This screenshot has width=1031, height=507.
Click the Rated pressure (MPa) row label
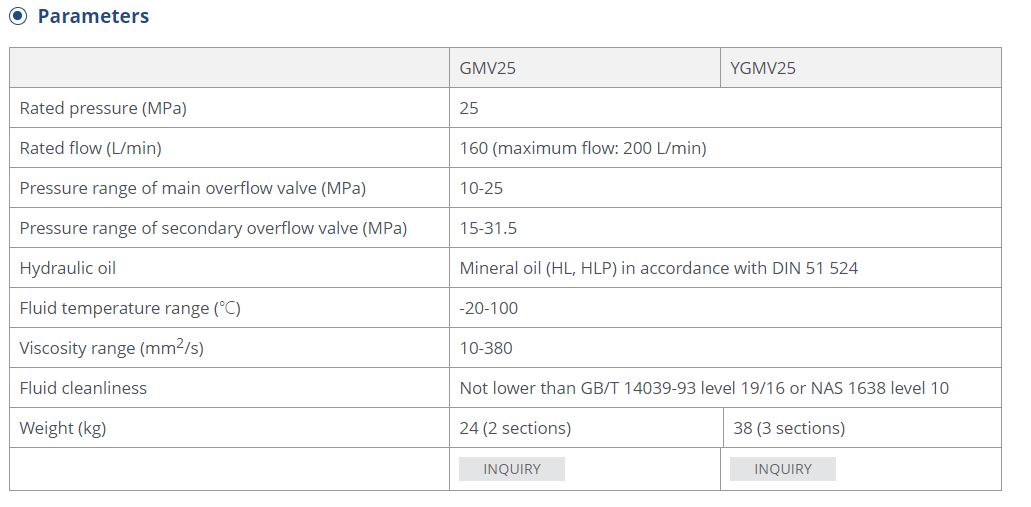pos(103,109)
